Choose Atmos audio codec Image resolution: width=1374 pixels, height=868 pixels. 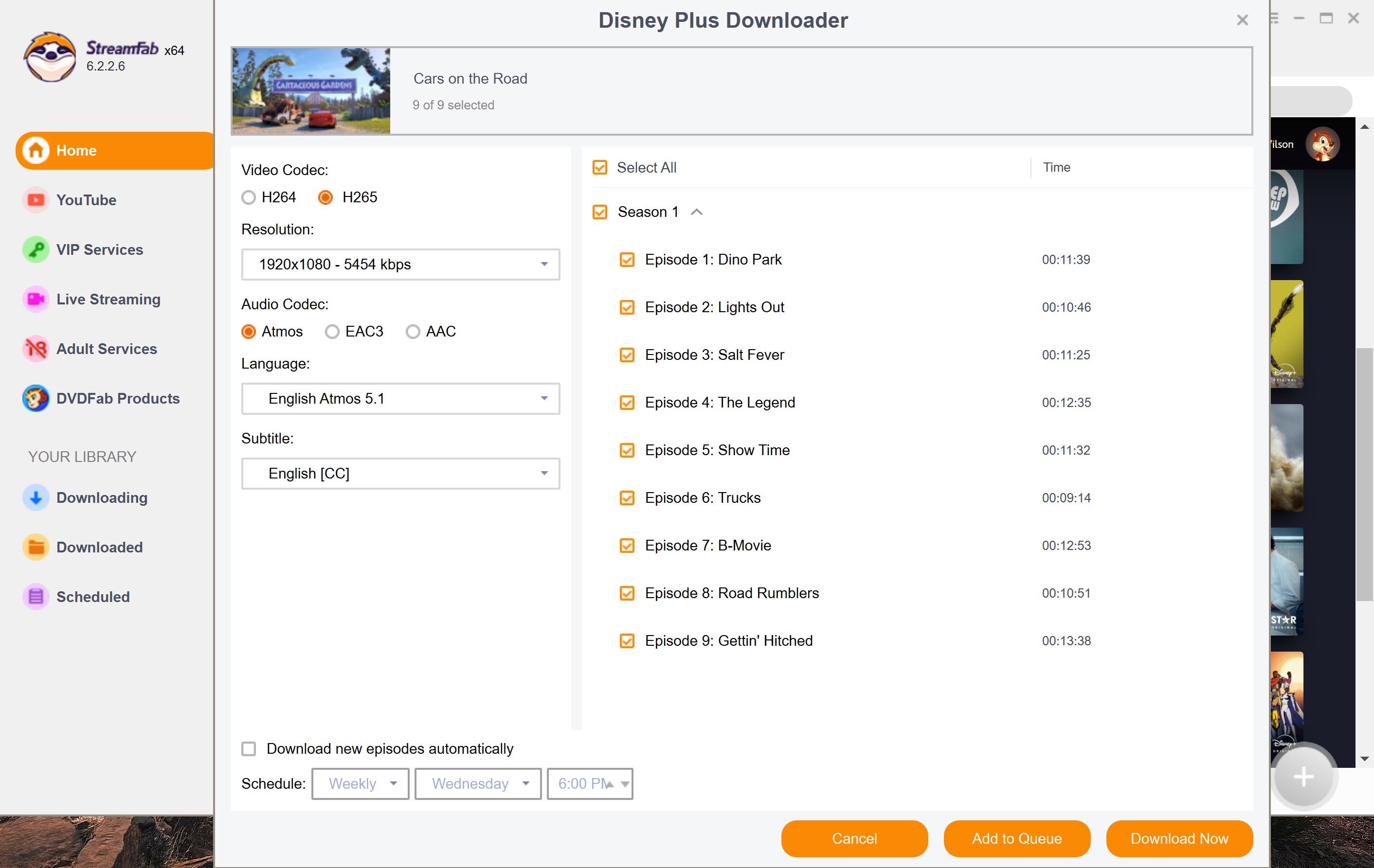coord(248,332)
